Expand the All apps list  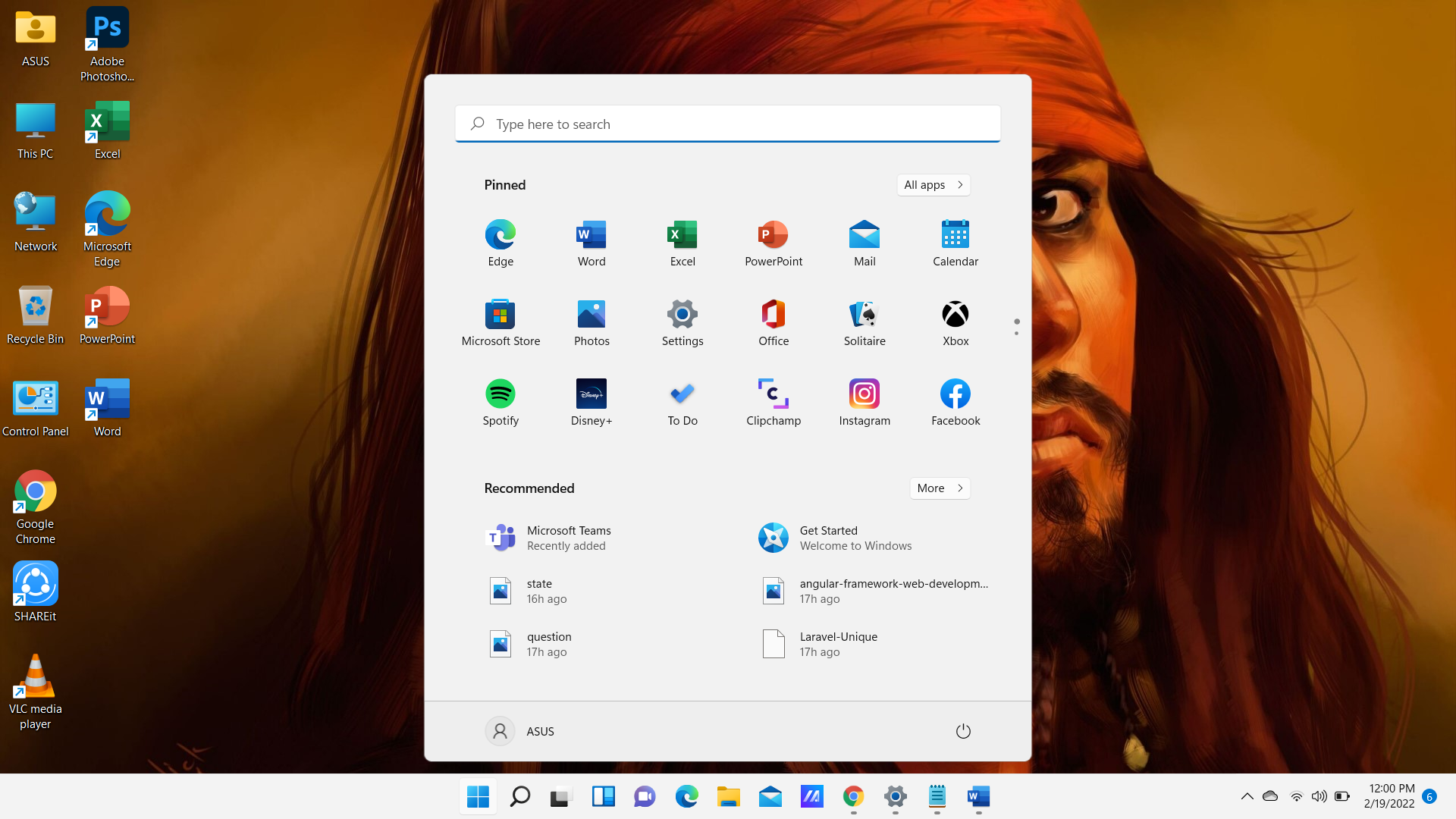(934, 185)
